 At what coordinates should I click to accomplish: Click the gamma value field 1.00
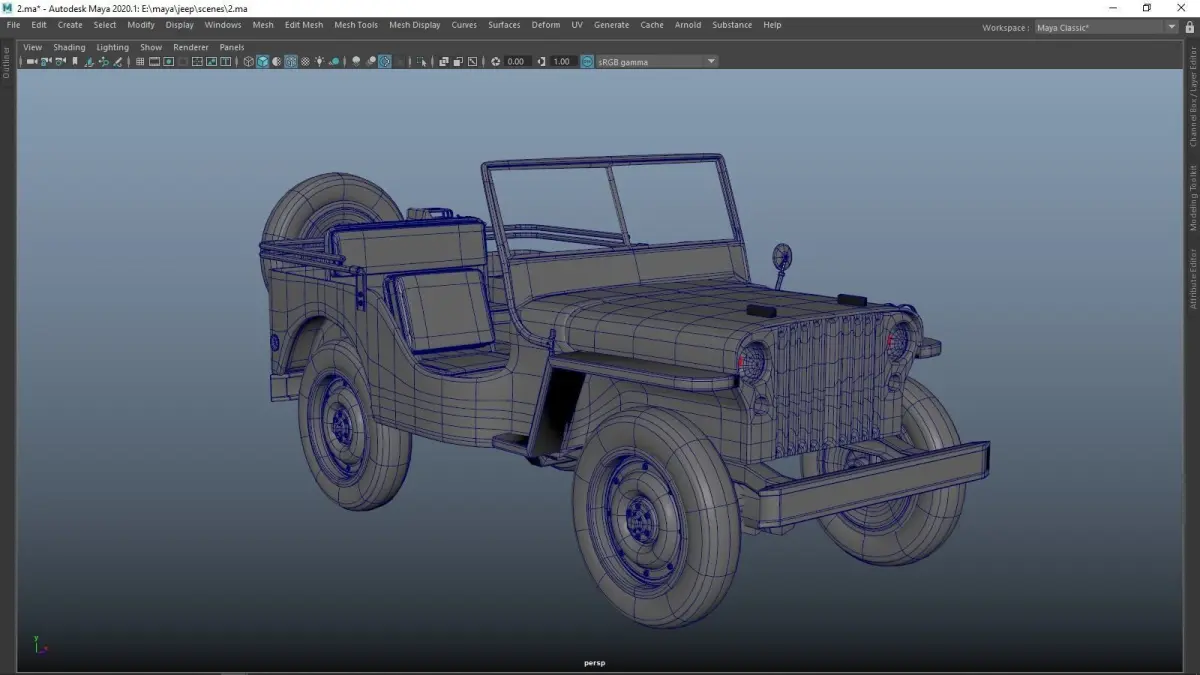click(x=562, y=61)
